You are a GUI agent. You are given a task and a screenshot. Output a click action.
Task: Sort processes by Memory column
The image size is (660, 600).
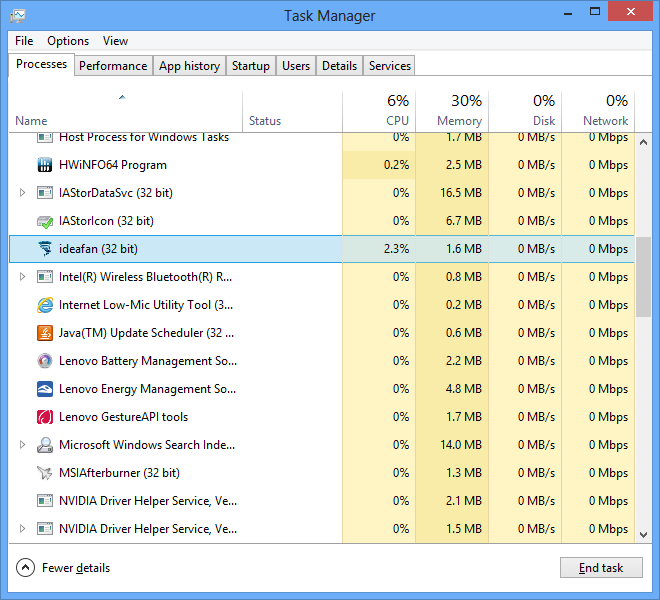452,112
